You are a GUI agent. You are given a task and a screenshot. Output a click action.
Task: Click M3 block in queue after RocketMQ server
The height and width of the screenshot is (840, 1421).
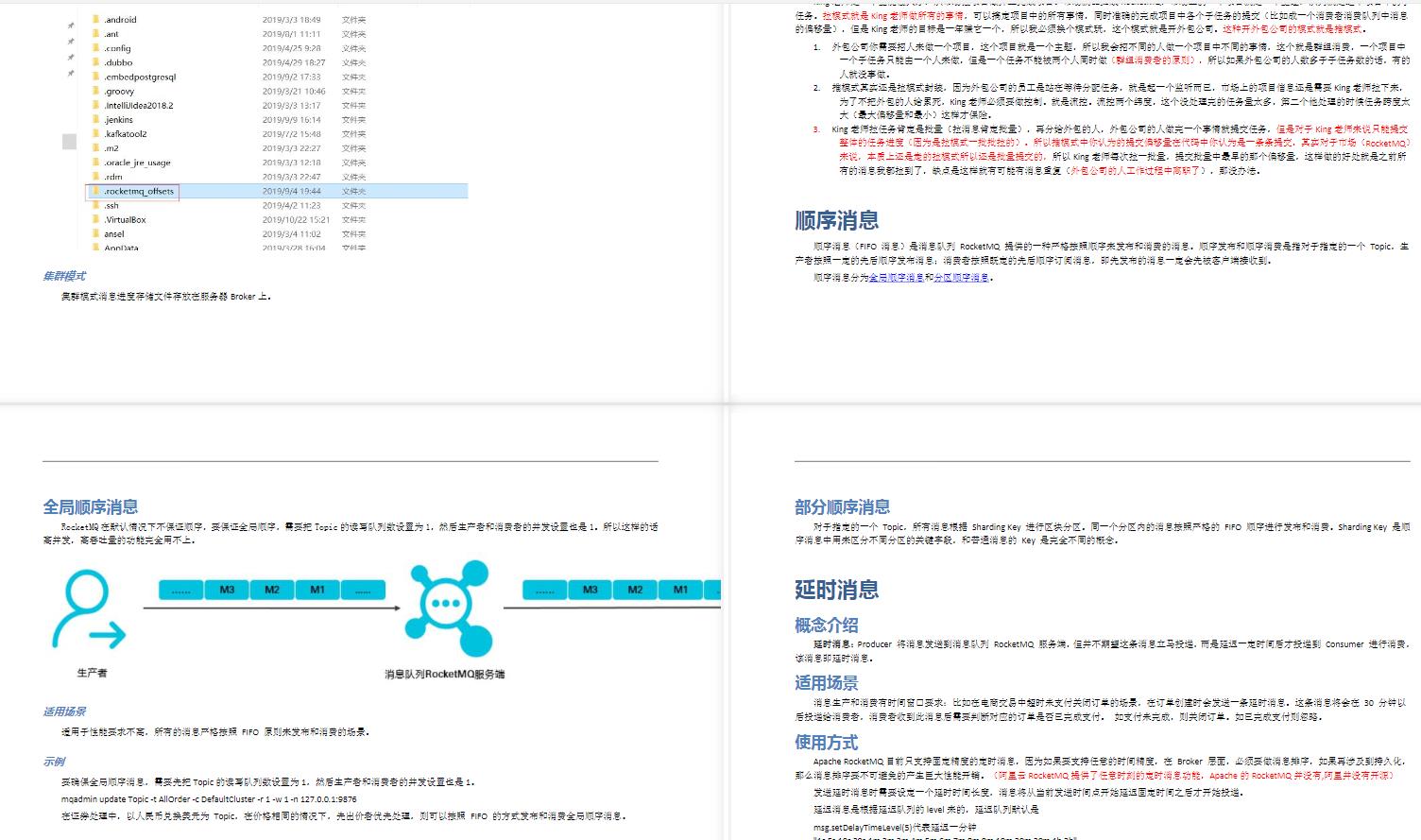591,590
